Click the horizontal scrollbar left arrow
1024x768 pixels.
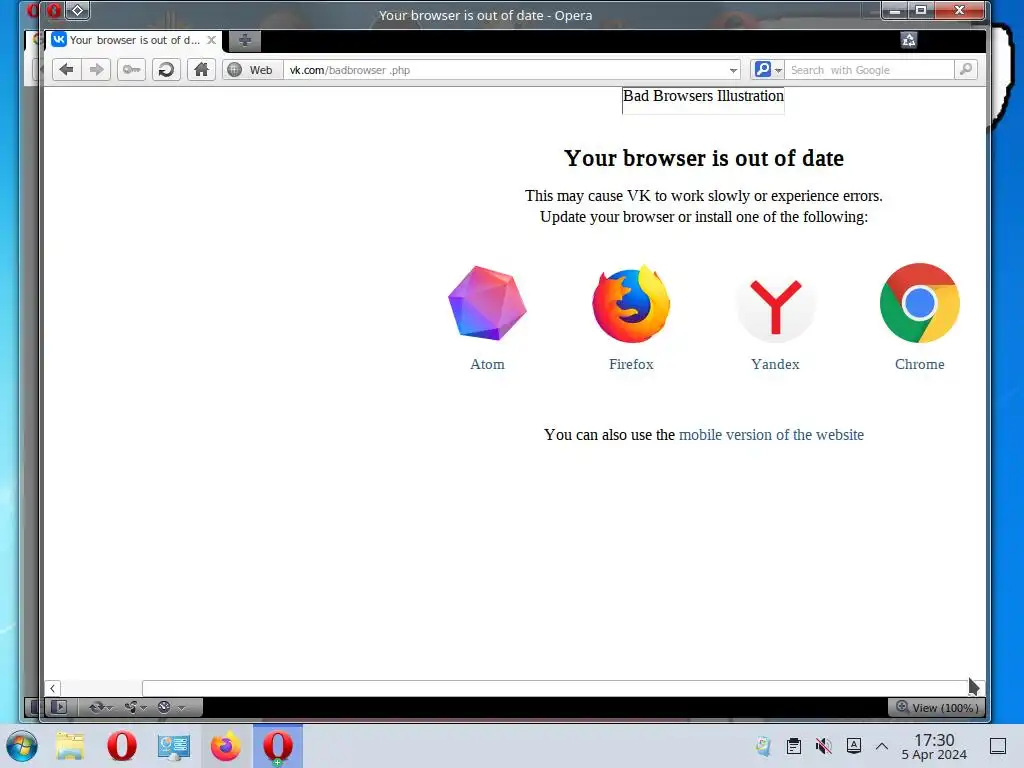(53, 688)
